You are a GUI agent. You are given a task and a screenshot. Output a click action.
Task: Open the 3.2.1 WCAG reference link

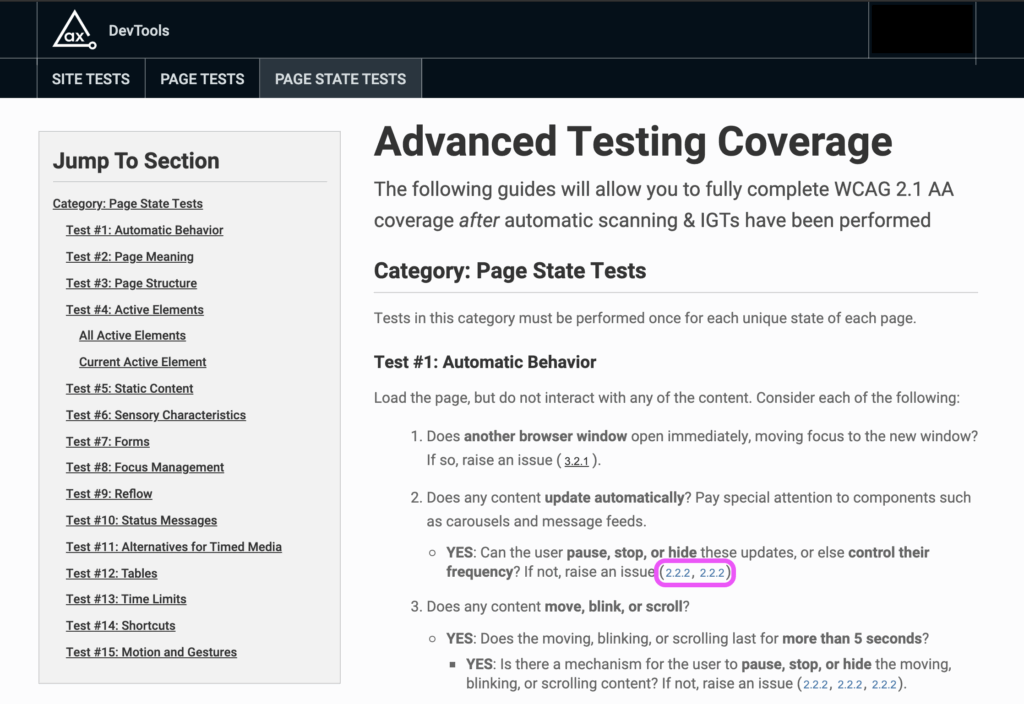click(577, 461)
